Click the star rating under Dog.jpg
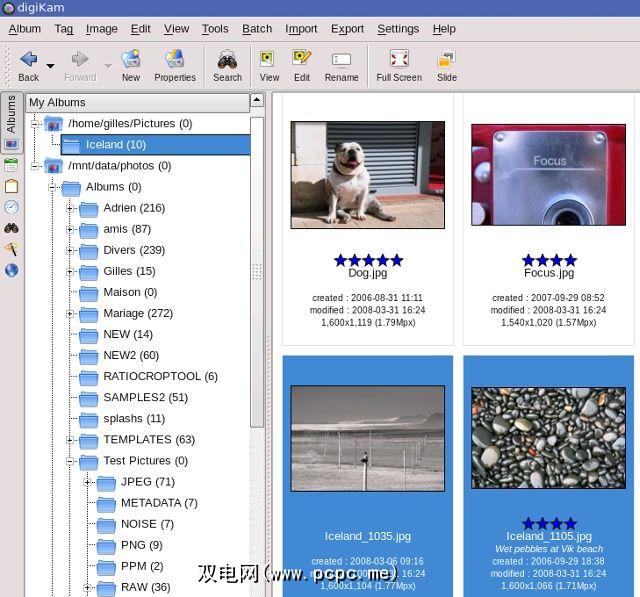Viewport: 640px width, 597px height. (368, 260)
